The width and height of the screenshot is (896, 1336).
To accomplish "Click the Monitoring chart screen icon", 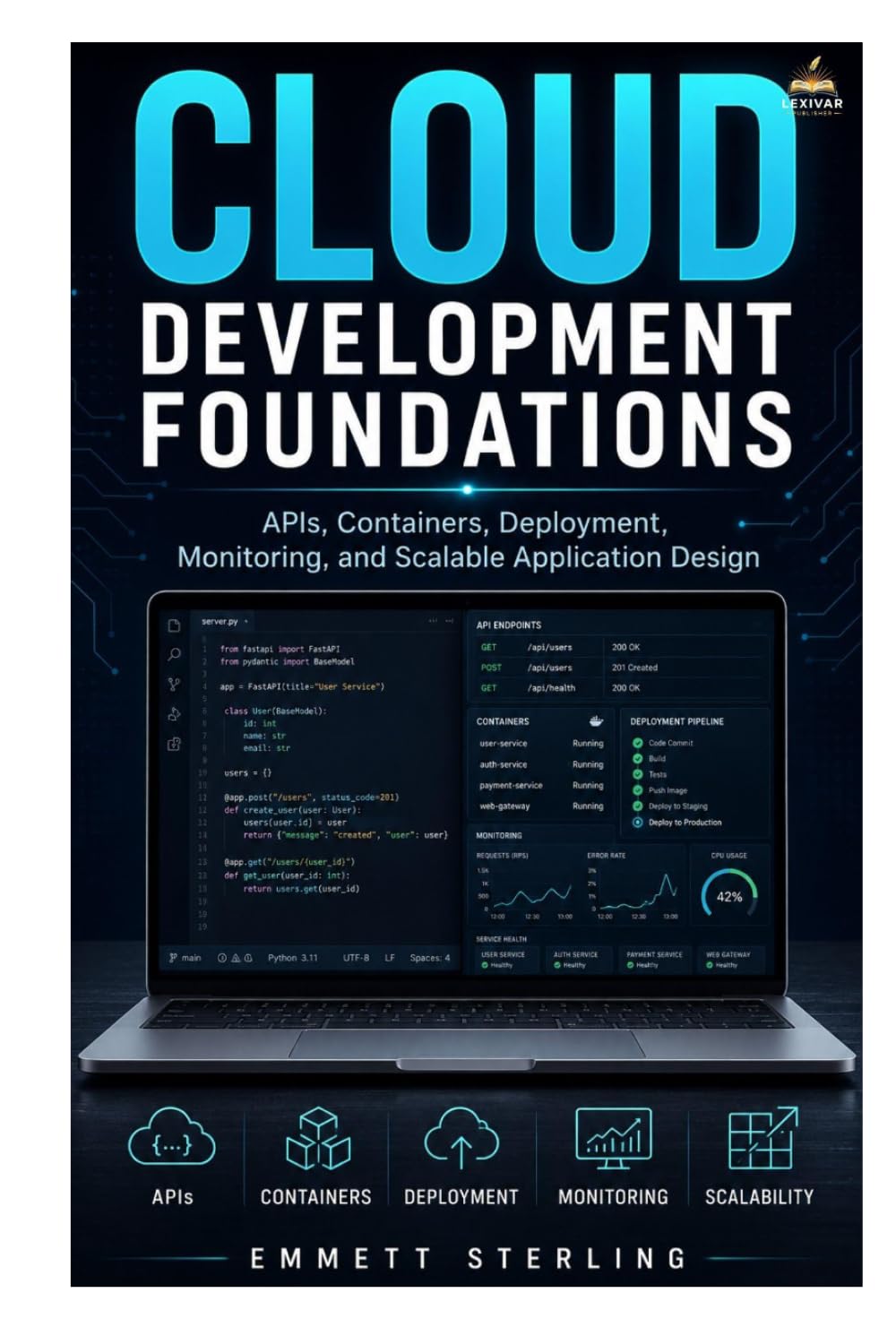I will 613,1138.
